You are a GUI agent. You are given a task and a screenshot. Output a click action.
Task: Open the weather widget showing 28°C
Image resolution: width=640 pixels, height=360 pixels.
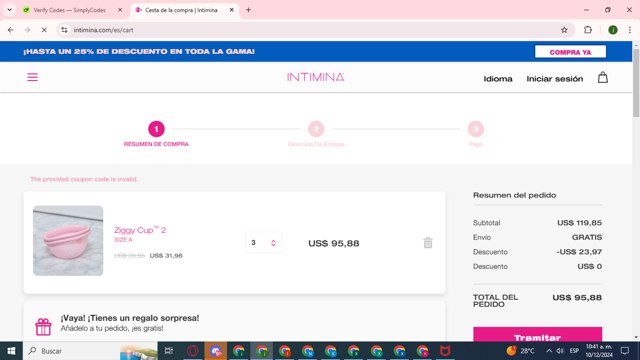(520, 351)
